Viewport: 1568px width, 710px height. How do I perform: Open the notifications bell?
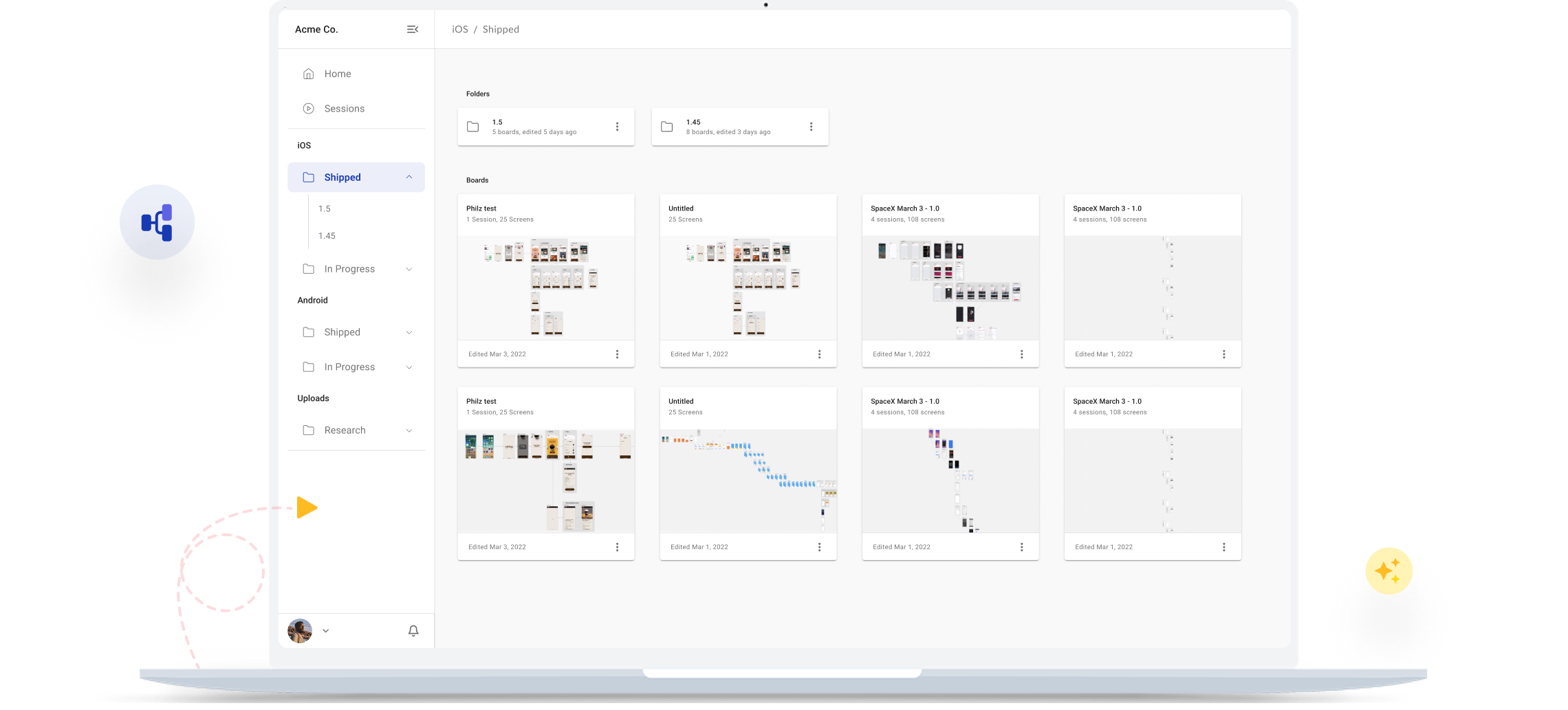point(413,631)
